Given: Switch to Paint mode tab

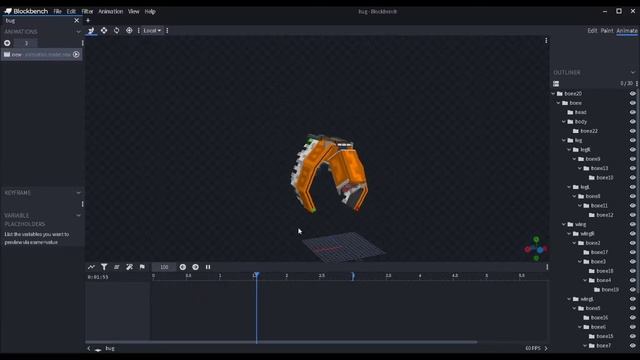Looking at the screenshot, I should pos(607,31).
